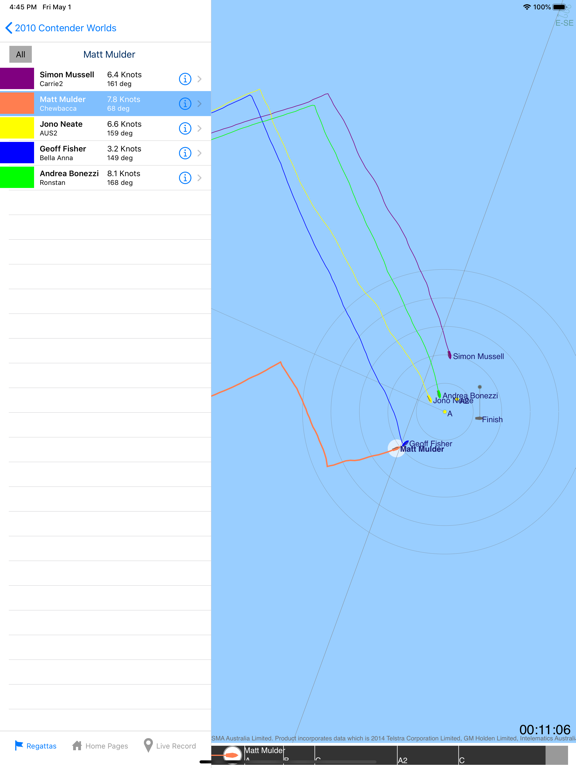This screenshot has height=768, width=576.
Task: Expand Jono Neate row chevron
Action: (x=199, y=128)
